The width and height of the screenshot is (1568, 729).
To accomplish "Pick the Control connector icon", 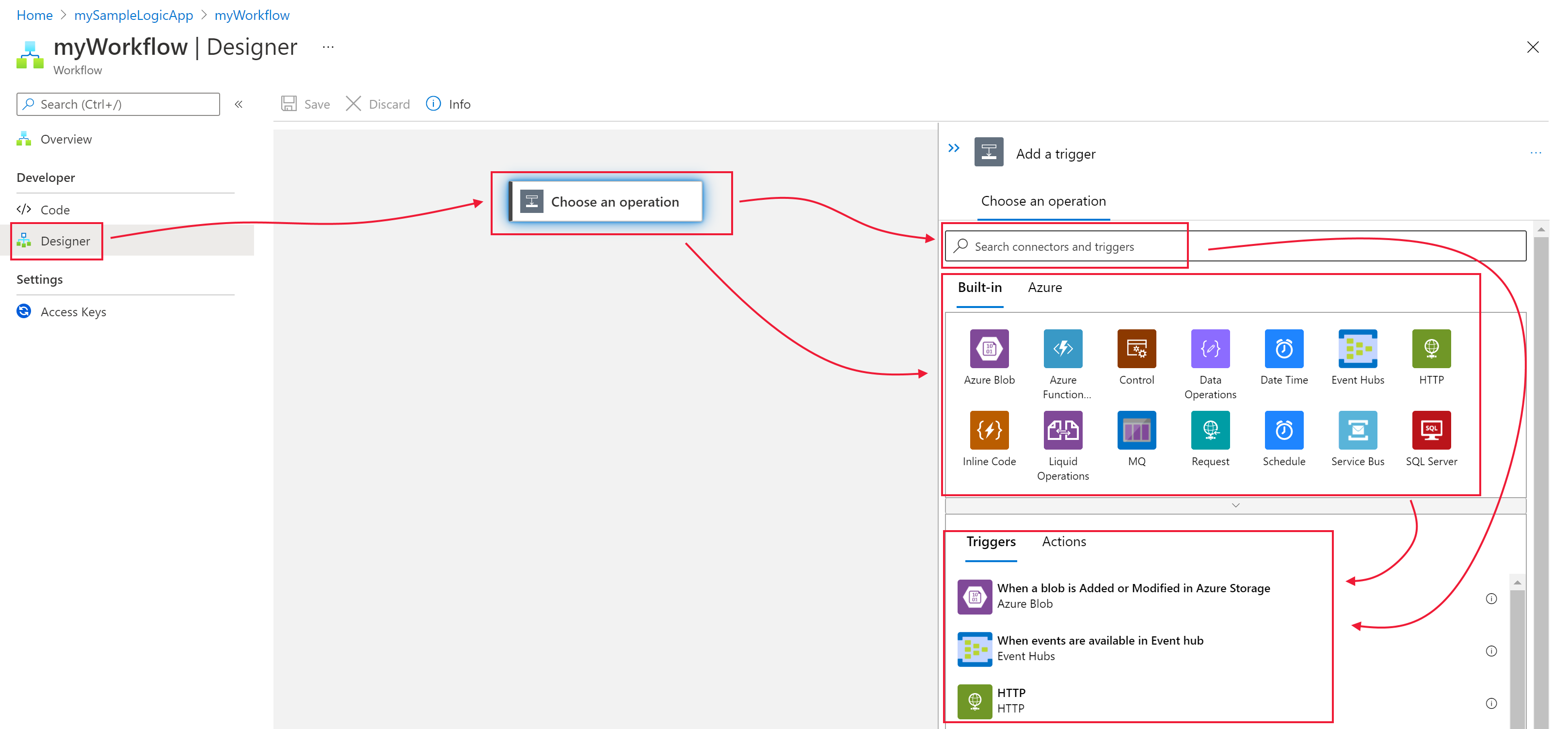I will [x=1136, y=348].
